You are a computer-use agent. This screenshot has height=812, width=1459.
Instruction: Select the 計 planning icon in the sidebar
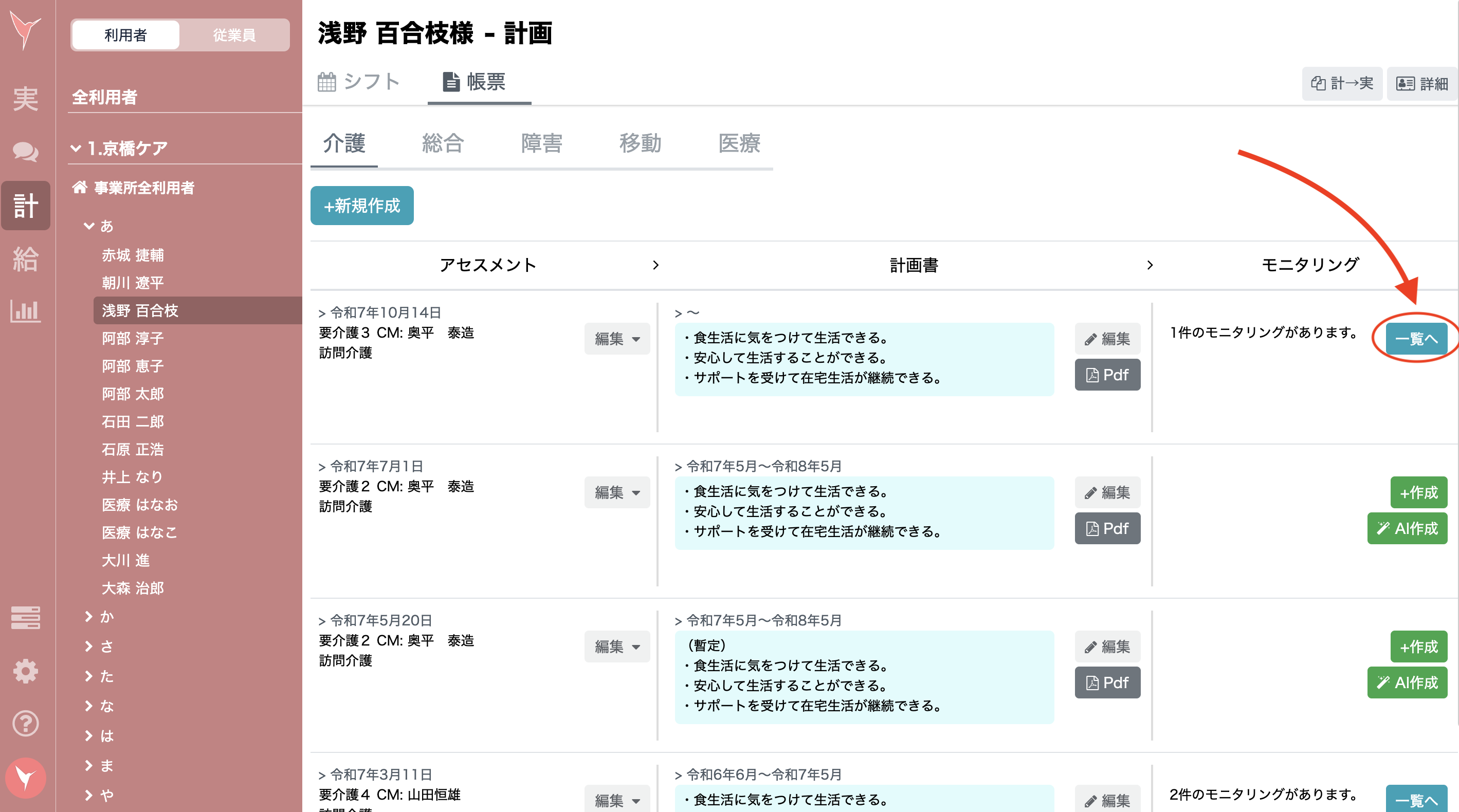tap(26, 206)
